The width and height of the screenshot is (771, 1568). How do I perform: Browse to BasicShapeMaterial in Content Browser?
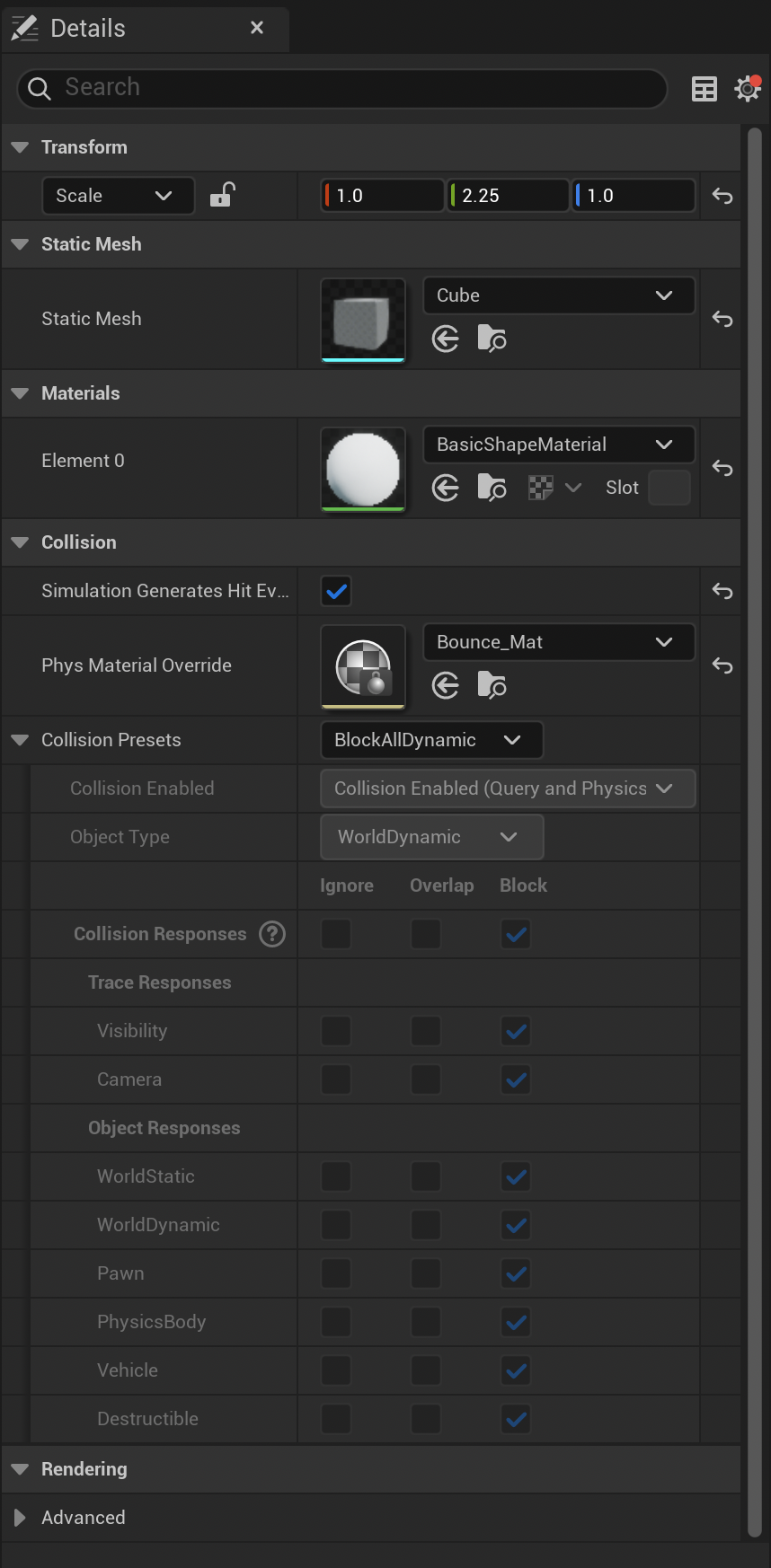492,488
